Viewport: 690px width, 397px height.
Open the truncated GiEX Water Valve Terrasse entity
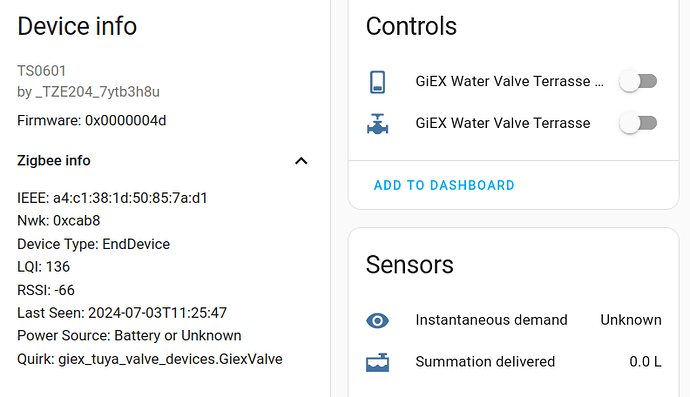tap(510, 81)
